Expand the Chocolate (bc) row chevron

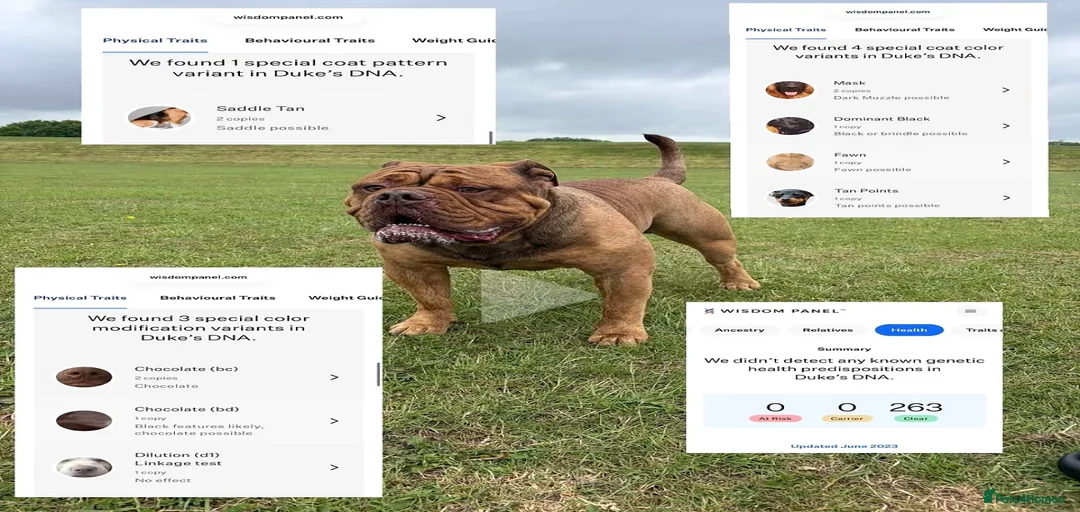coord(334,377)
